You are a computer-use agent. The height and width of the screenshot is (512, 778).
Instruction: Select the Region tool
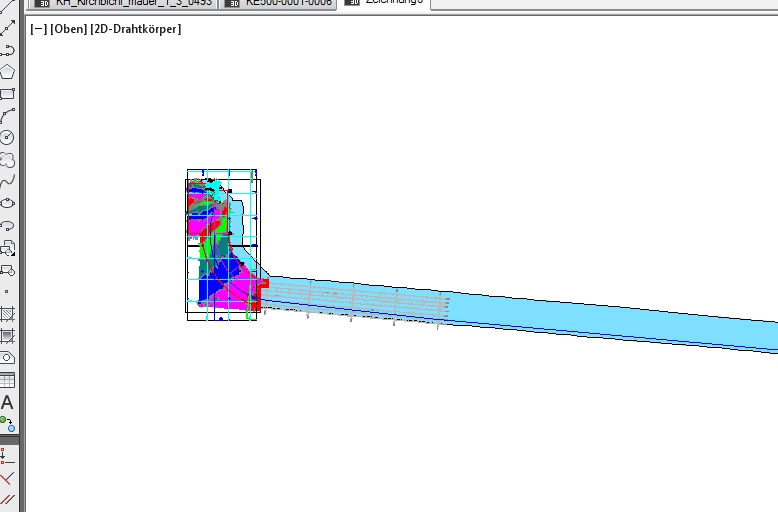click(7, 358)
